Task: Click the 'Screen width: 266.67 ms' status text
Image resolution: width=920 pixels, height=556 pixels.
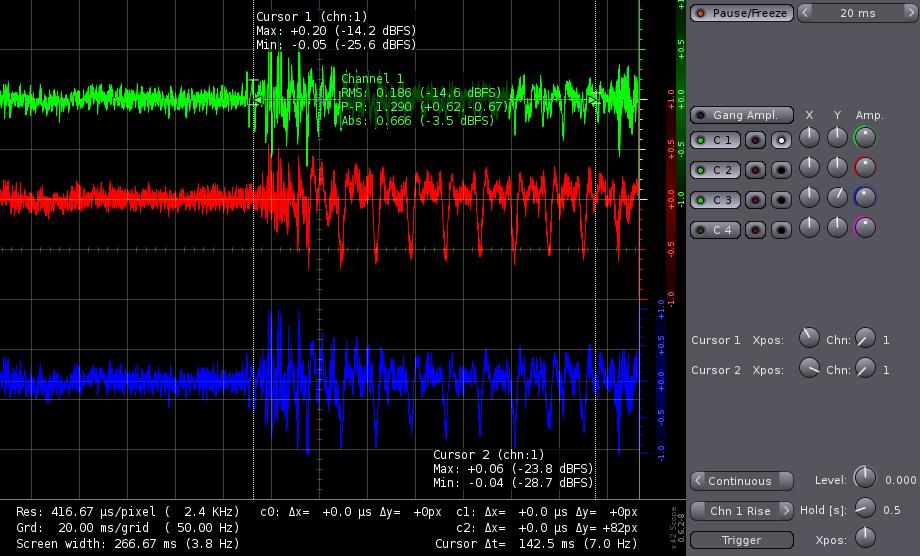Action: (128, 544)
